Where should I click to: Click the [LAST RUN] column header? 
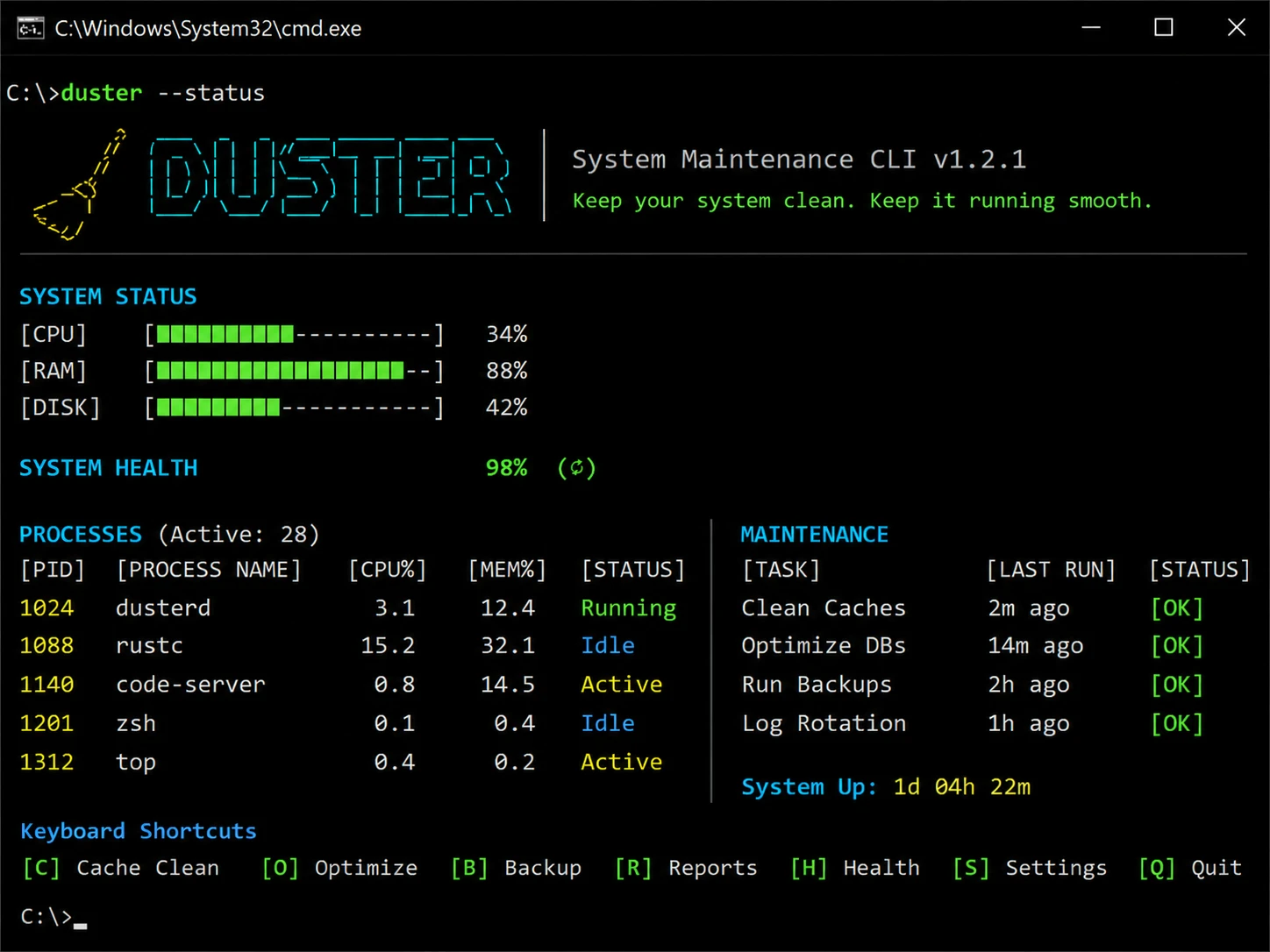(1051, 570)
